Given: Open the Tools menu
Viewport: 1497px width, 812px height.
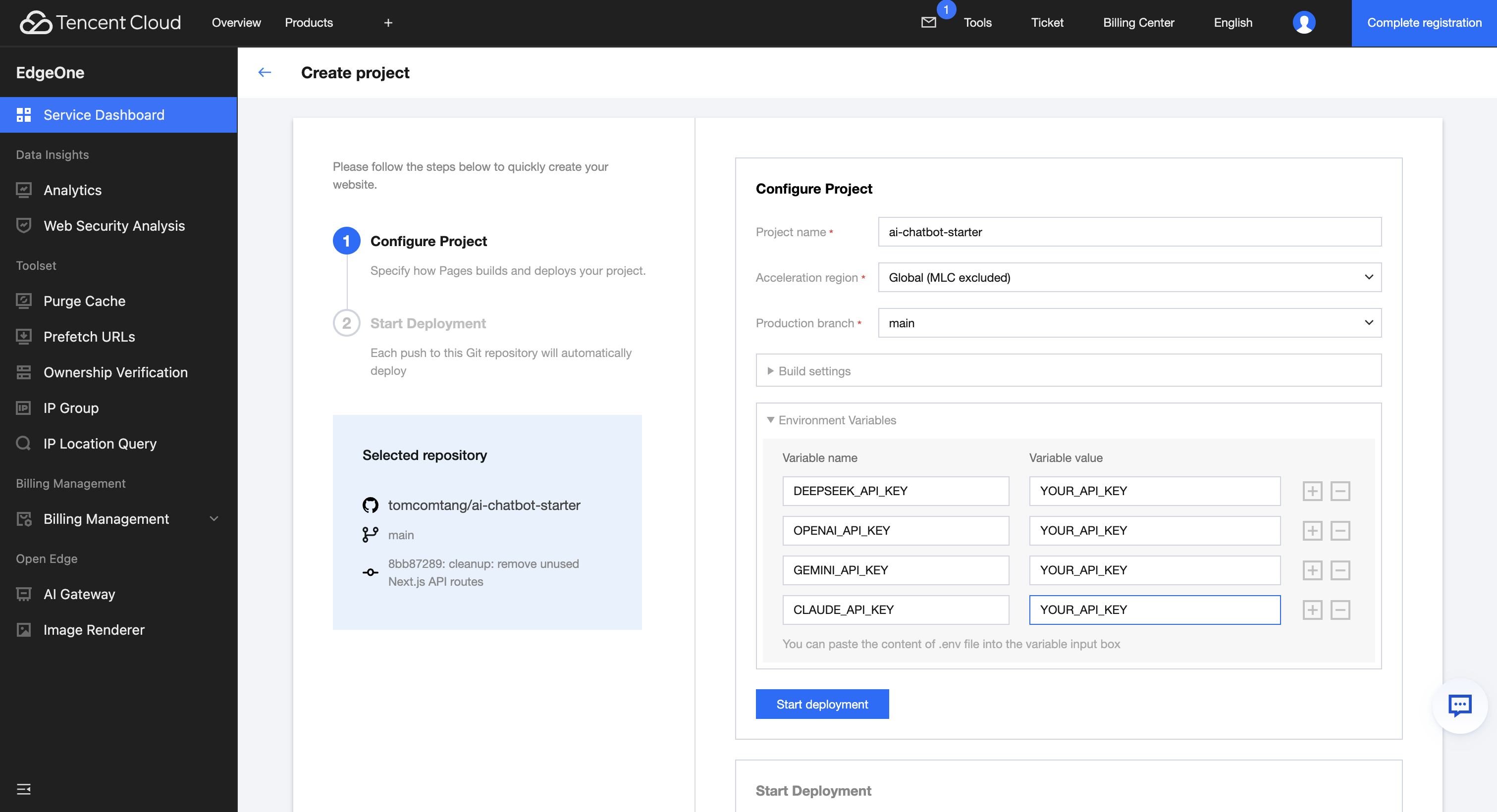Looking at the screenshot, I should click(x=977, y=23).
